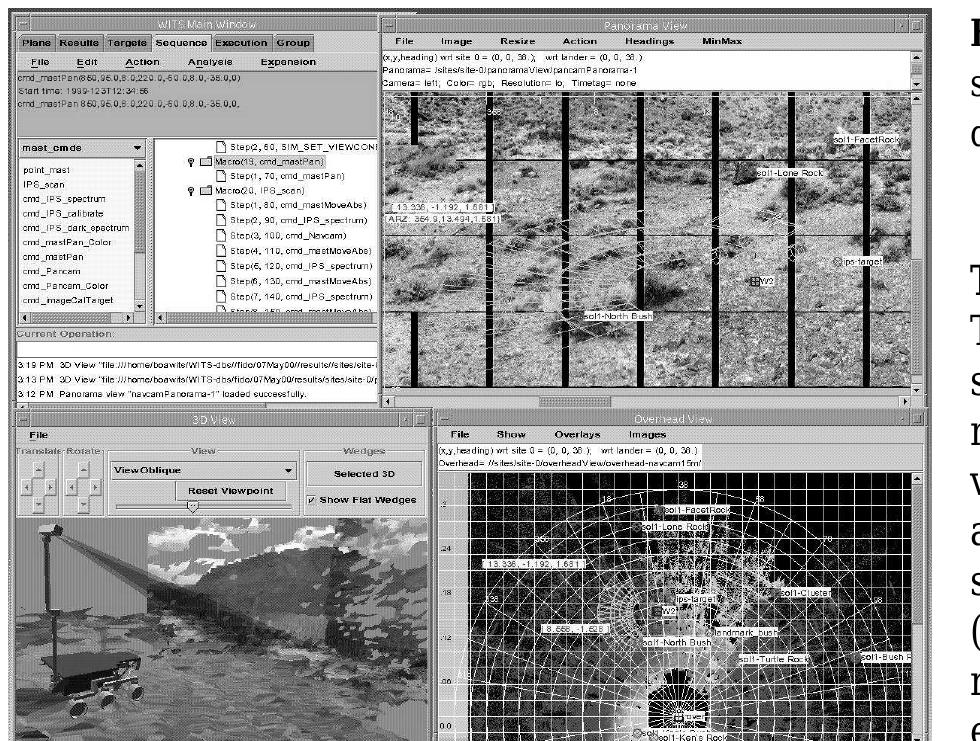The height and width of the screenshot is (741, 980).
Task: Toggle Show Flat Wedges checkbox
Action: click(311, 500)
